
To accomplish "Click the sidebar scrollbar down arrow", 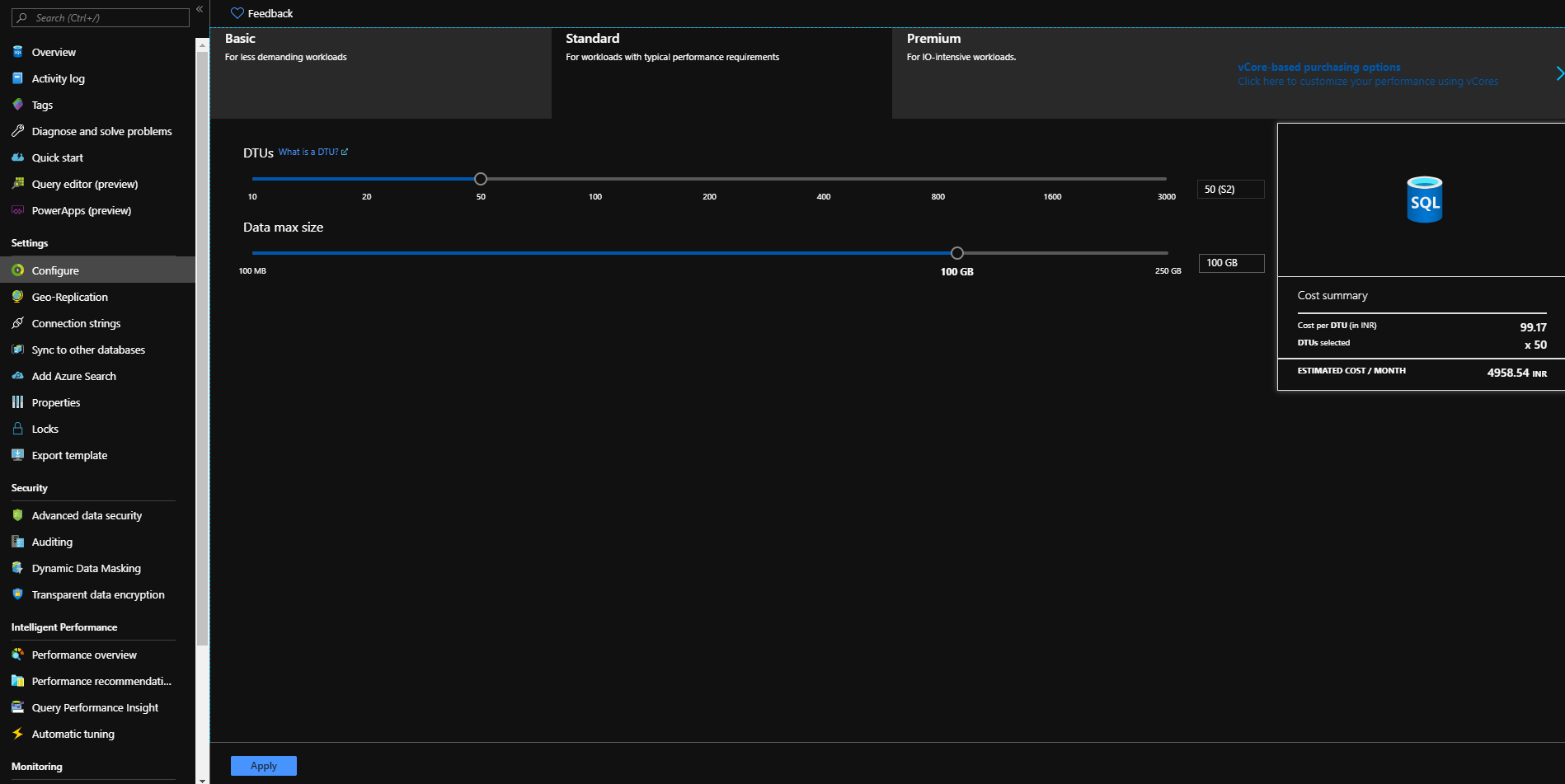I will tap(202, 779).
